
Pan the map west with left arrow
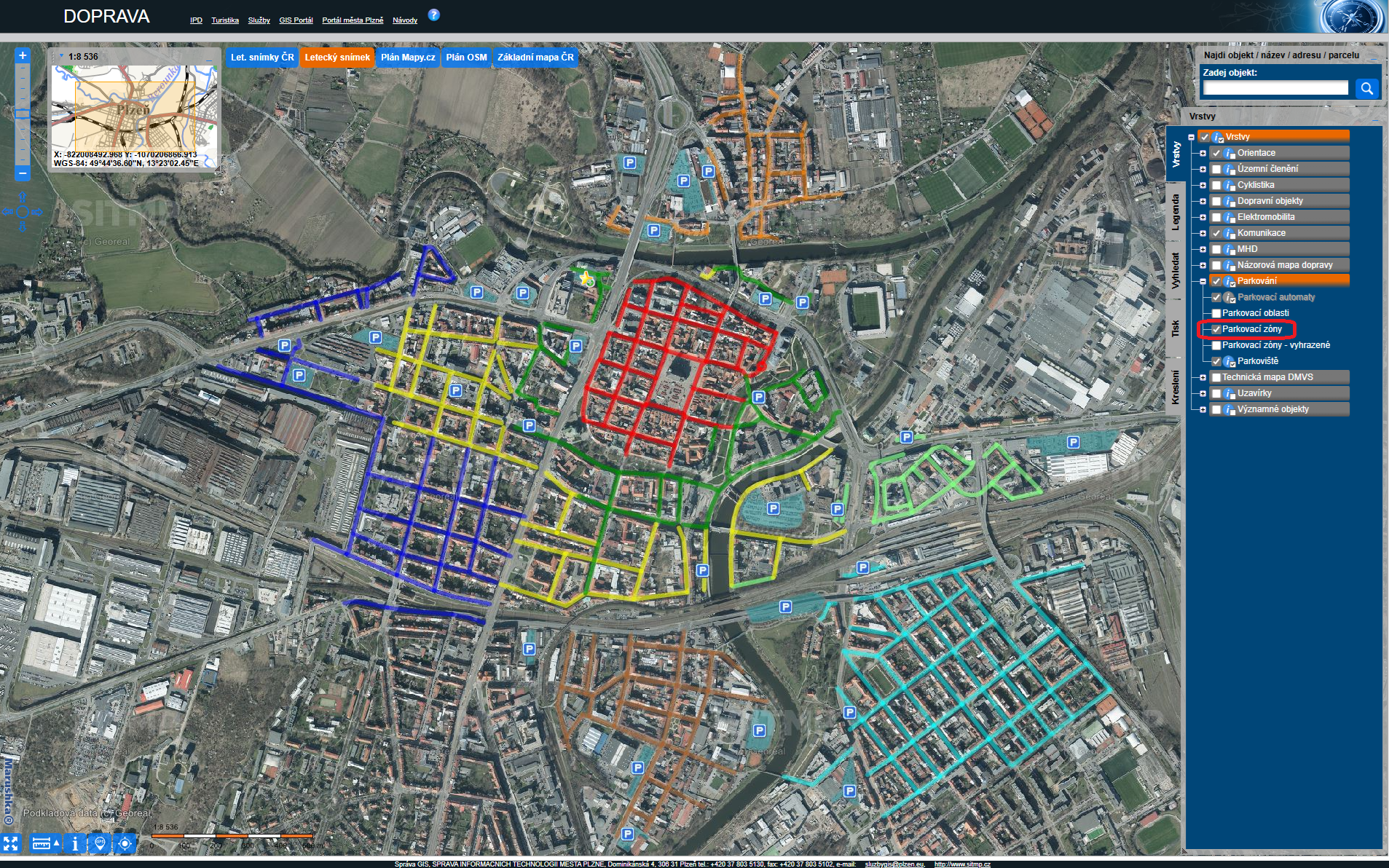pos(7,212)
